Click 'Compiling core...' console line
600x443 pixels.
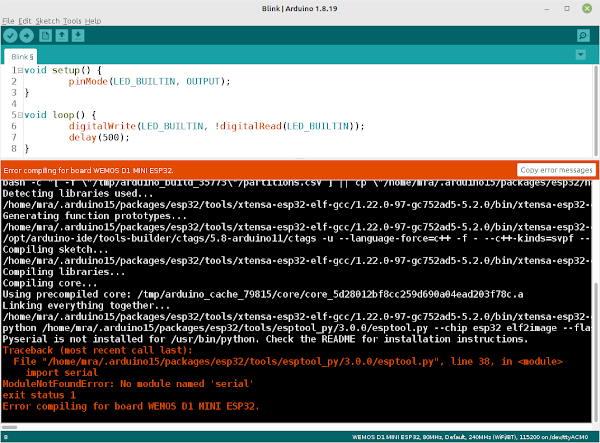click(x=50, y=283)
